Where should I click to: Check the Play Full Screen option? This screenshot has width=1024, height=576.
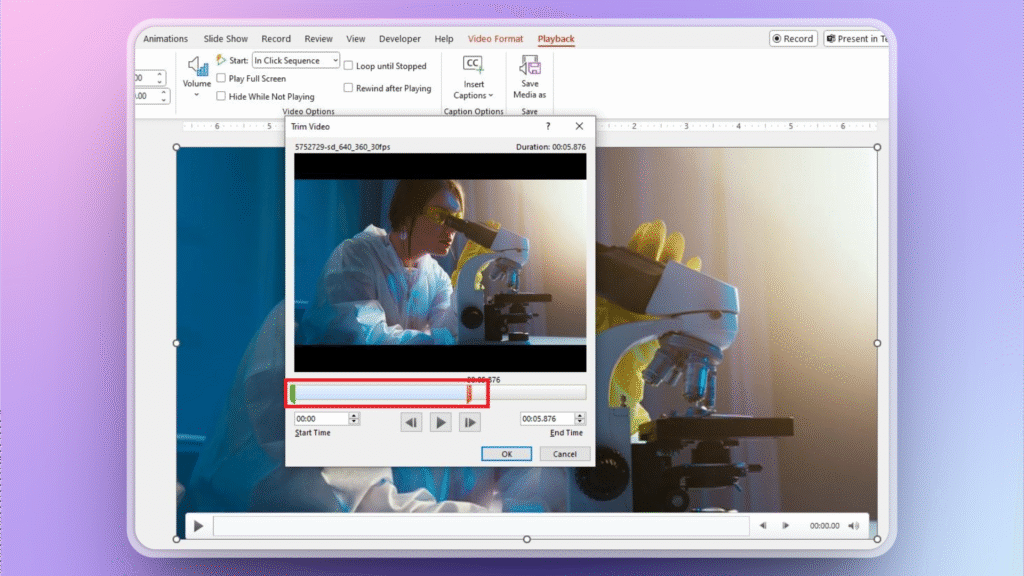click(x=221, y=78)
